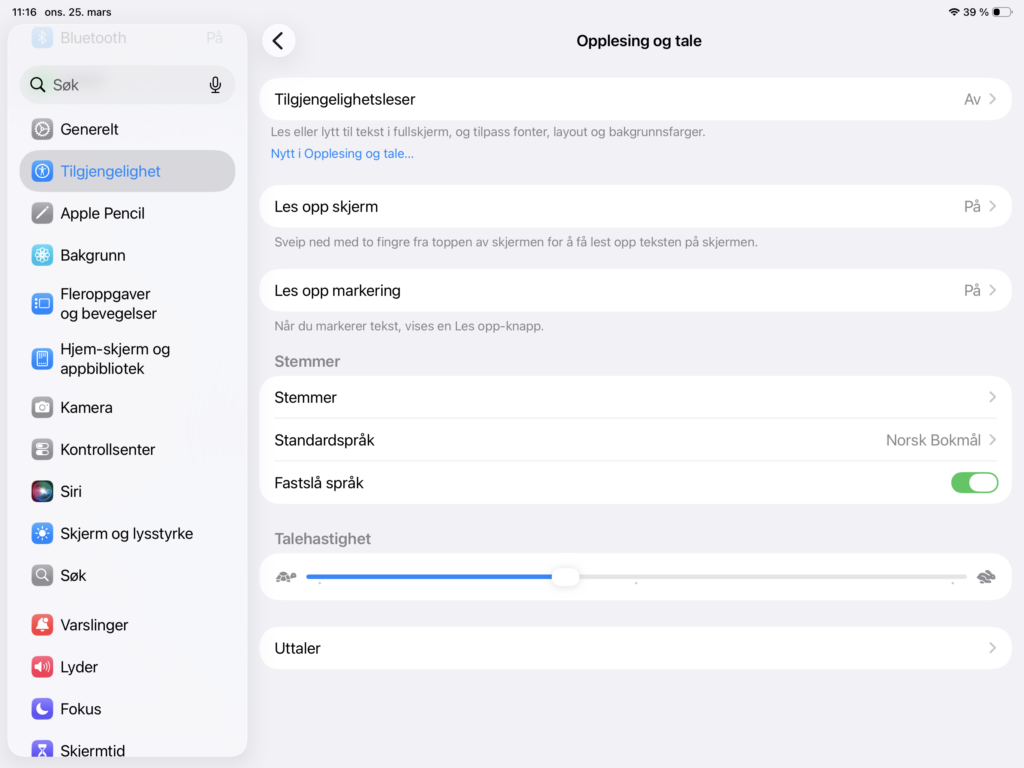Open Les opp skjerm chevron
This screenshot has width=1024, height=768.
(993, 206)
